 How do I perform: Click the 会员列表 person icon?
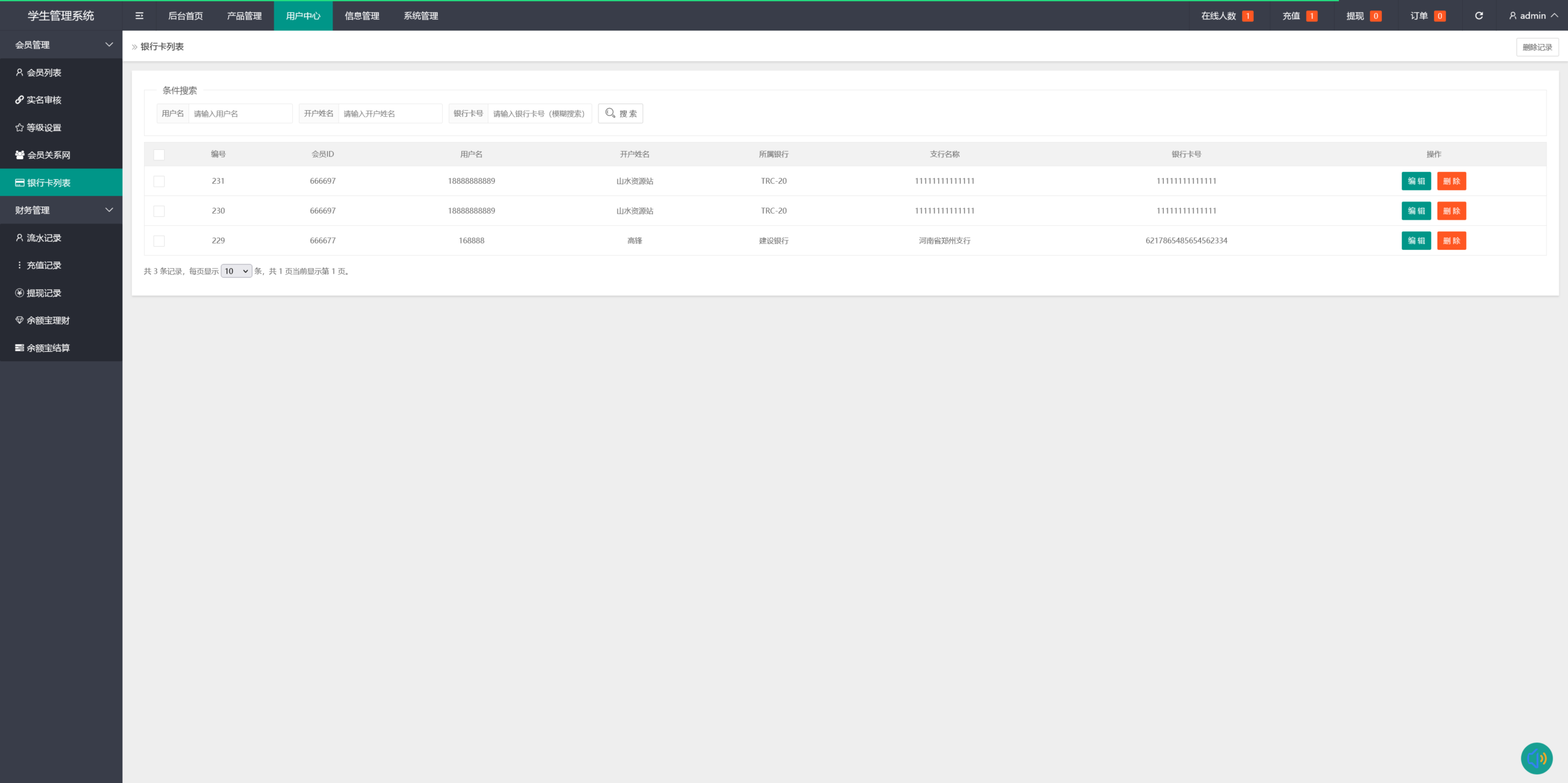coord(20,72)
